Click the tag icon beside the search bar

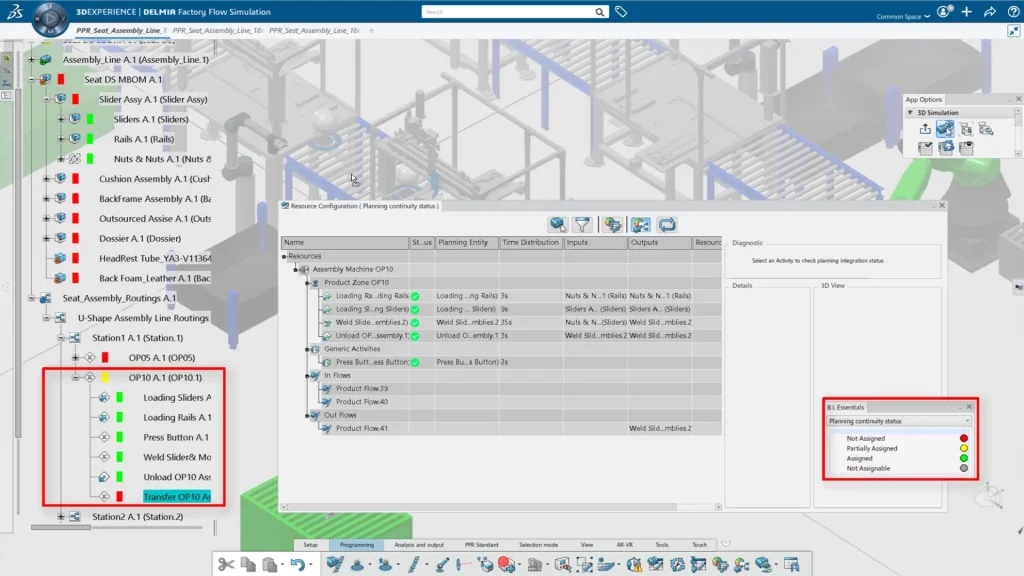[x=621, y=12]
